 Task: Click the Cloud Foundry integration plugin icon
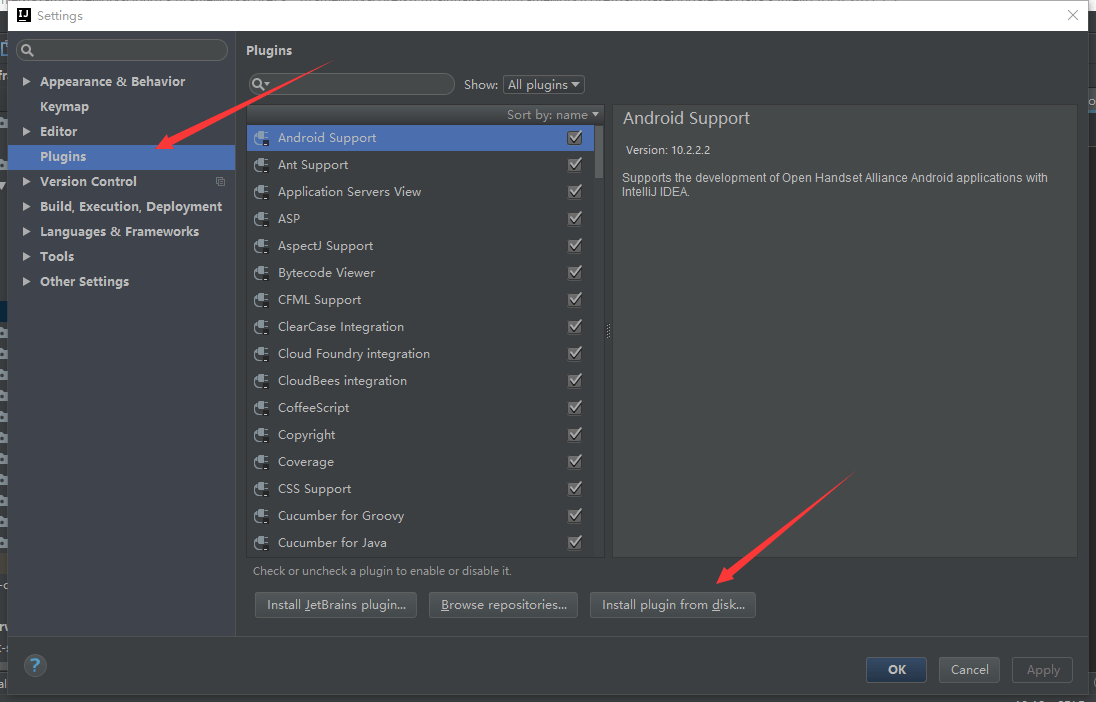coord(262,354)
